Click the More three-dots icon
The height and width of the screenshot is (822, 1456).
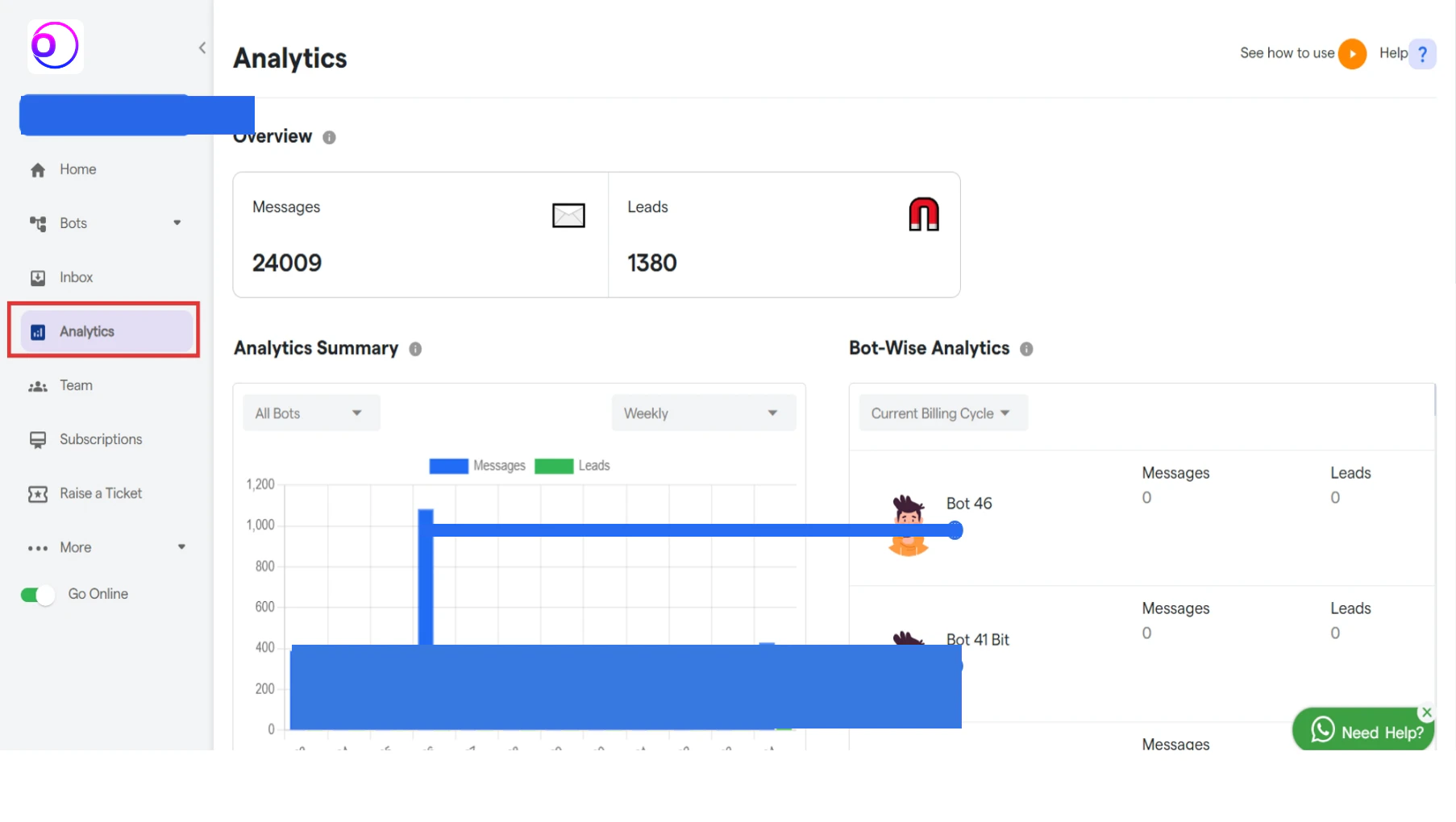pos(38,548)
